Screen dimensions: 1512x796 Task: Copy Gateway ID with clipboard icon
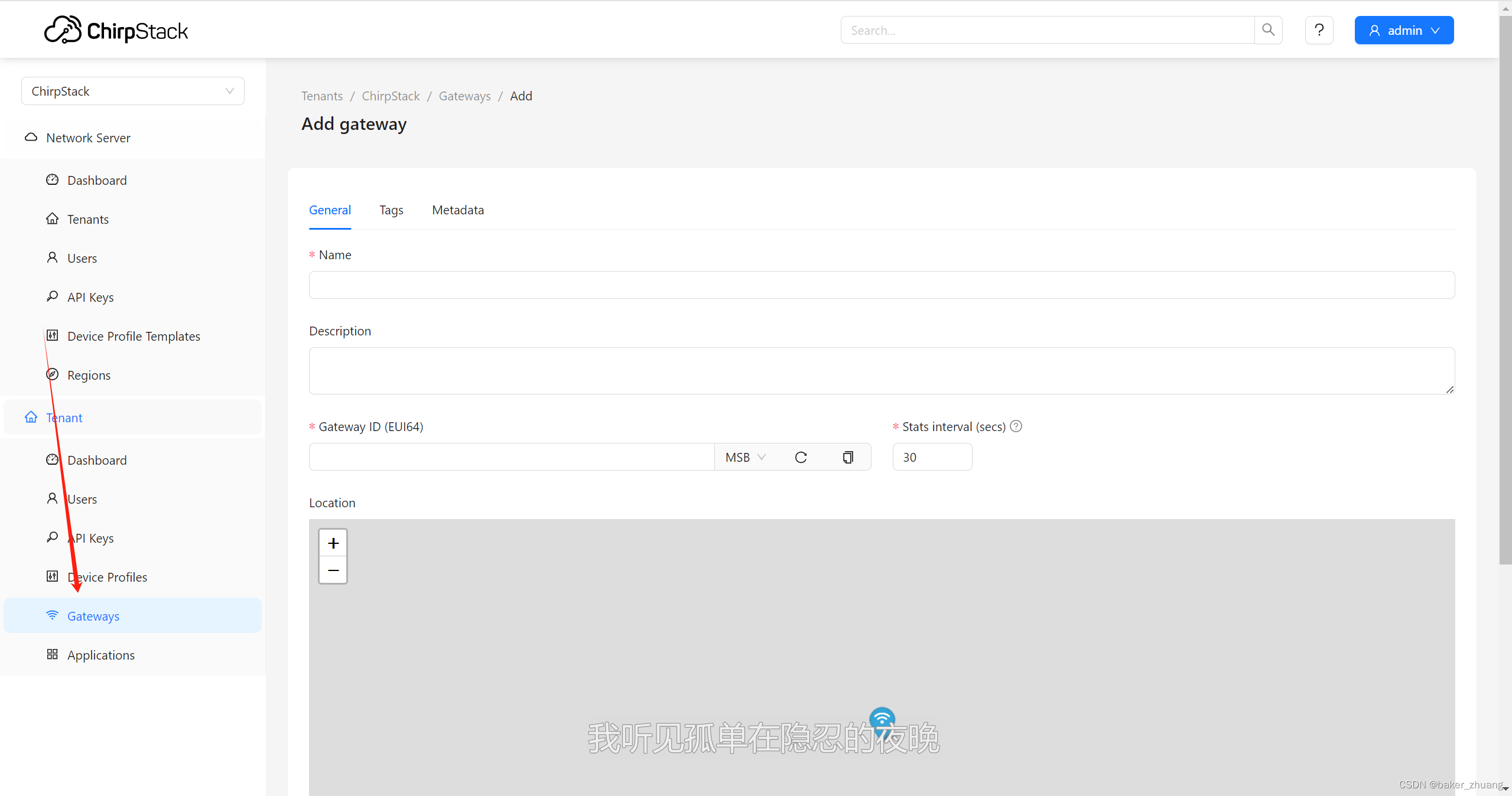point(848,457)
